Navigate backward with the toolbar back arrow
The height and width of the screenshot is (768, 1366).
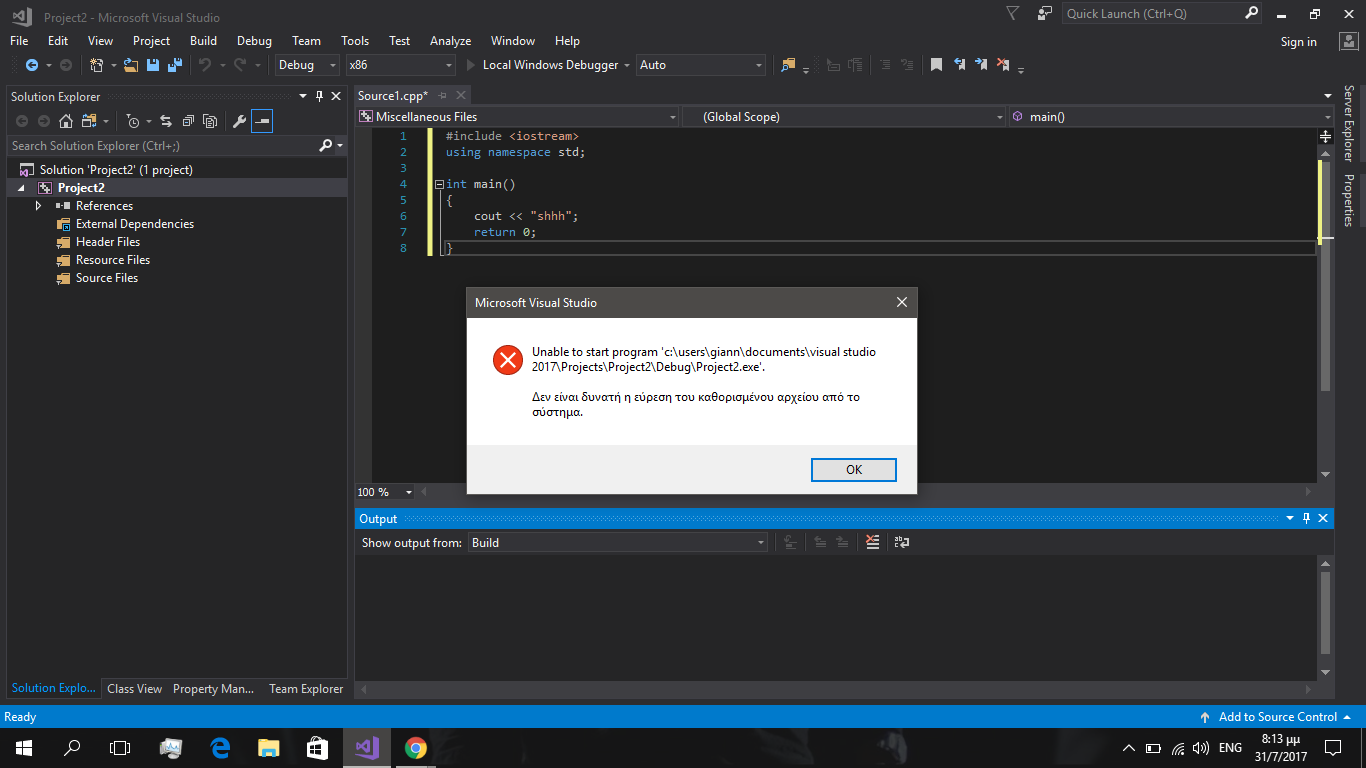[x=31, y=65]
